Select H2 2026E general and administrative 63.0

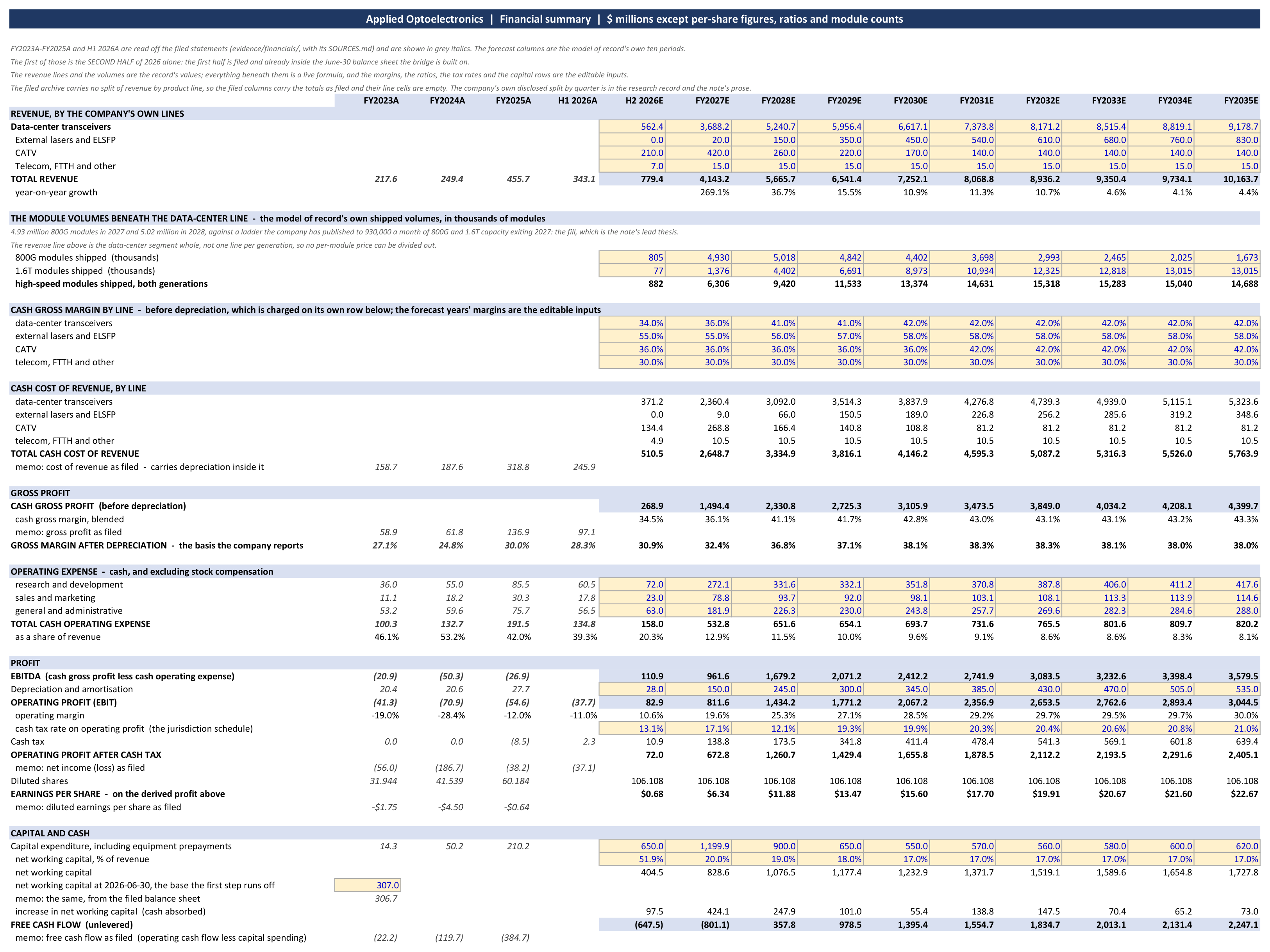point(632,610)
